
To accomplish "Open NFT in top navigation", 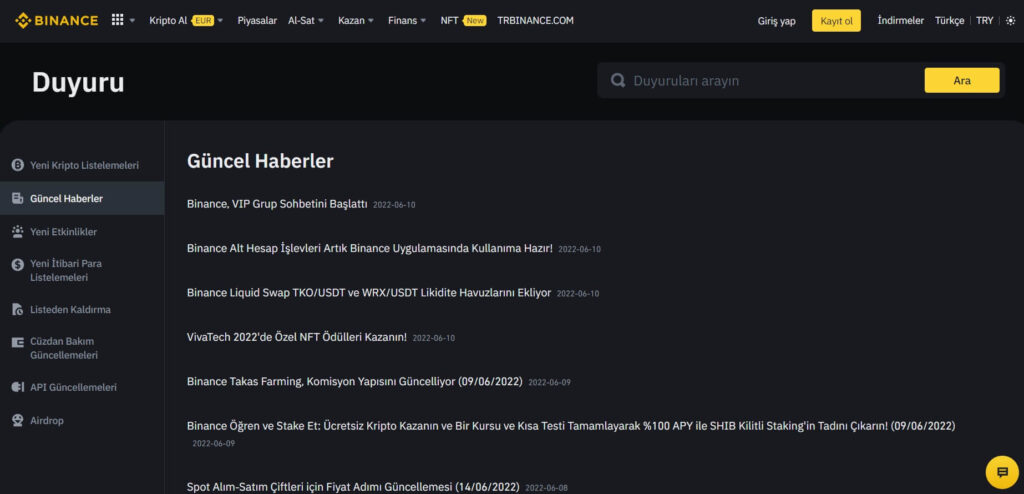I will tap(449, 21).
